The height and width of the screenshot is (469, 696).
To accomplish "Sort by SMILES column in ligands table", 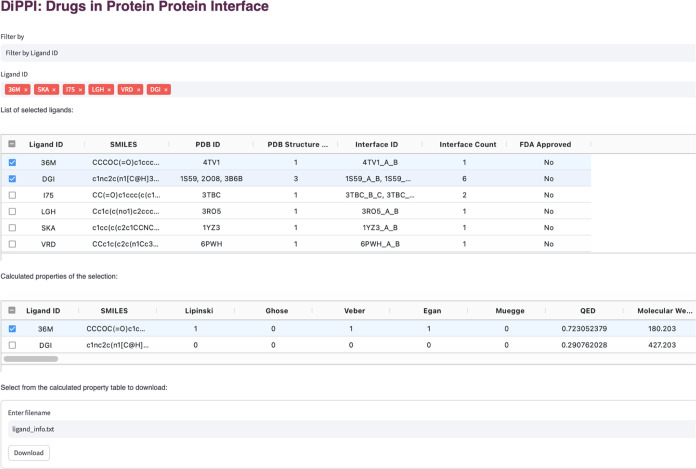I will 123,145.
